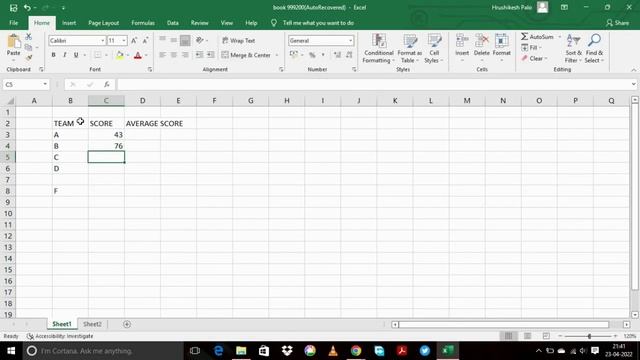Click the Insert Function fx icon
The width and height of the screenshot is (640, 360).
(107, 84)
